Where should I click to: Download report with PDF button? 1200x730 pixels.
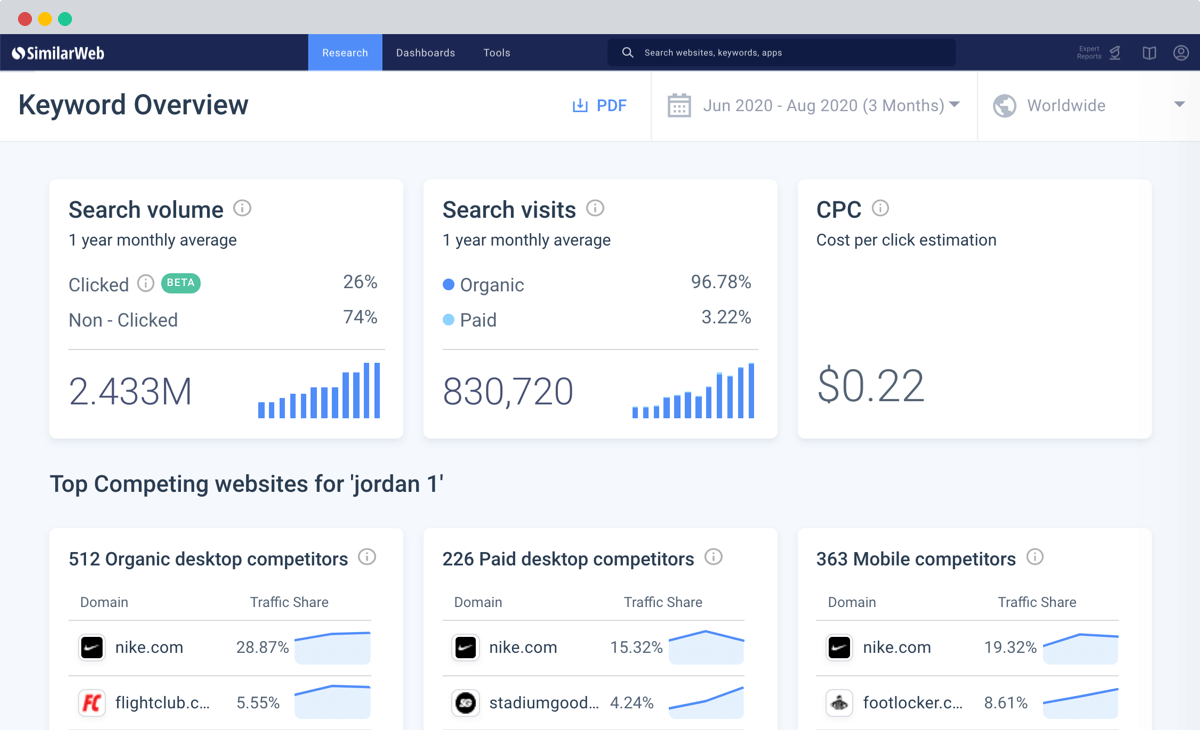(599, 105)
